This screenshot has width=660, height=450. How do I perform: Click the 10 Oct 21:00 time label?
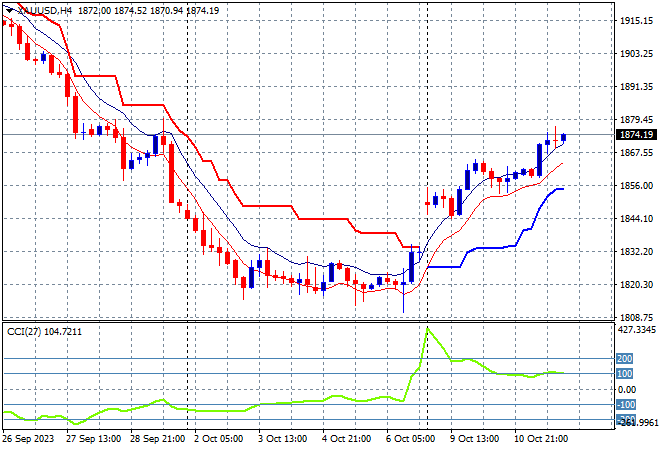pos(541,439)
